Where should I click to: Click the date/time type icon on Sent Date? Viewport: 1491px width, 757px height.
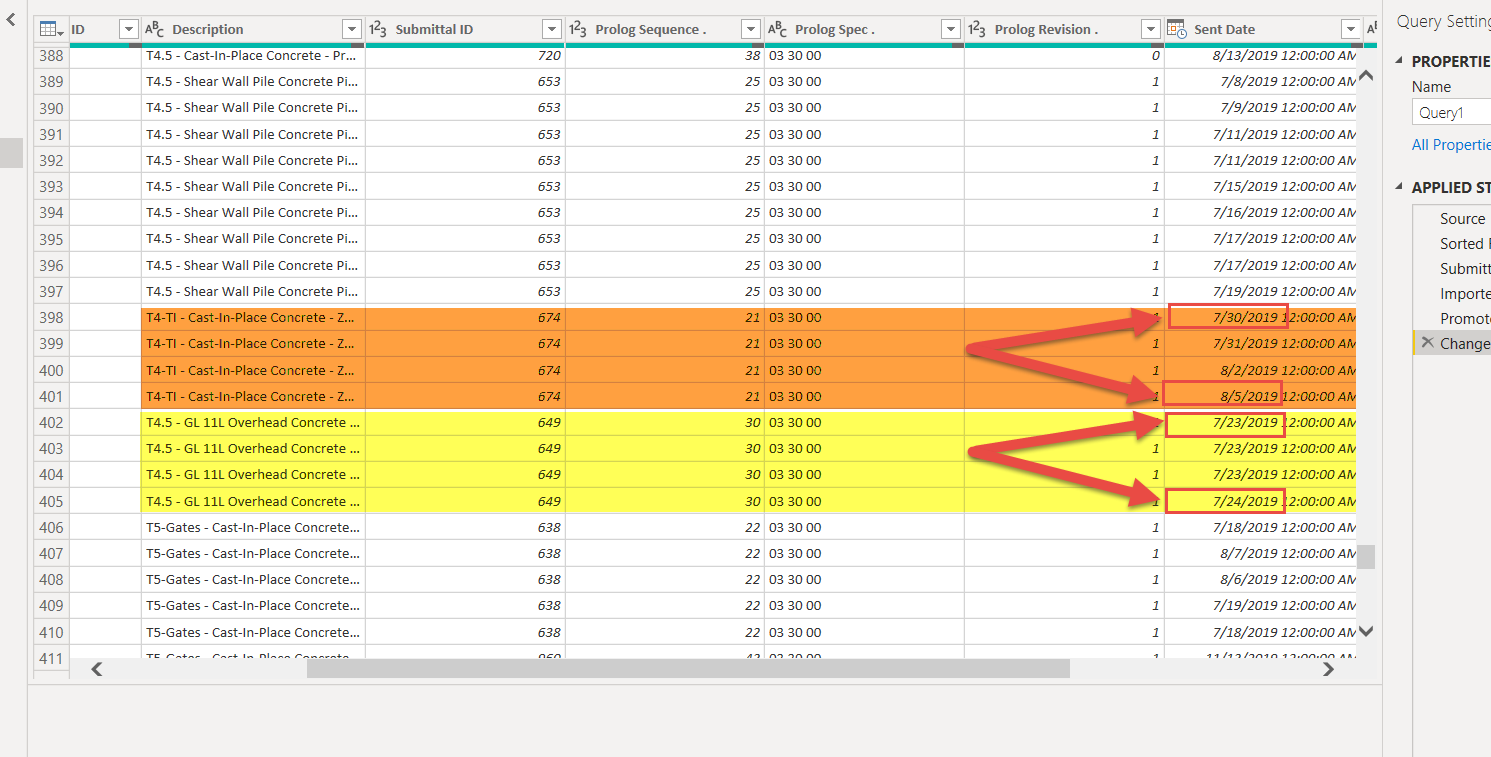coord(1177,29)
